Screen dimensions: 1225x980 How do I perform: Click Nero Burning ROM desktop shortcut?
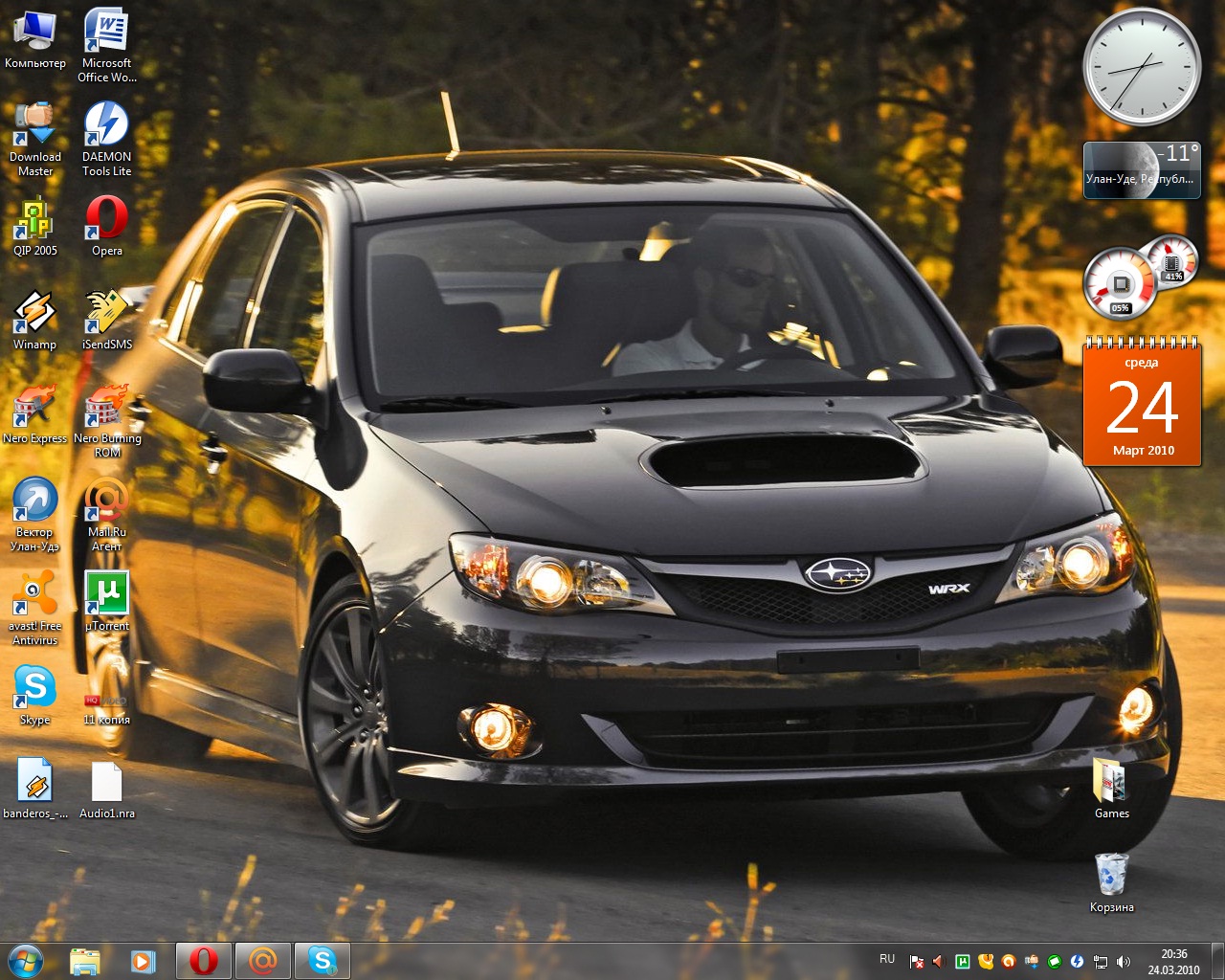click(106, 407)
